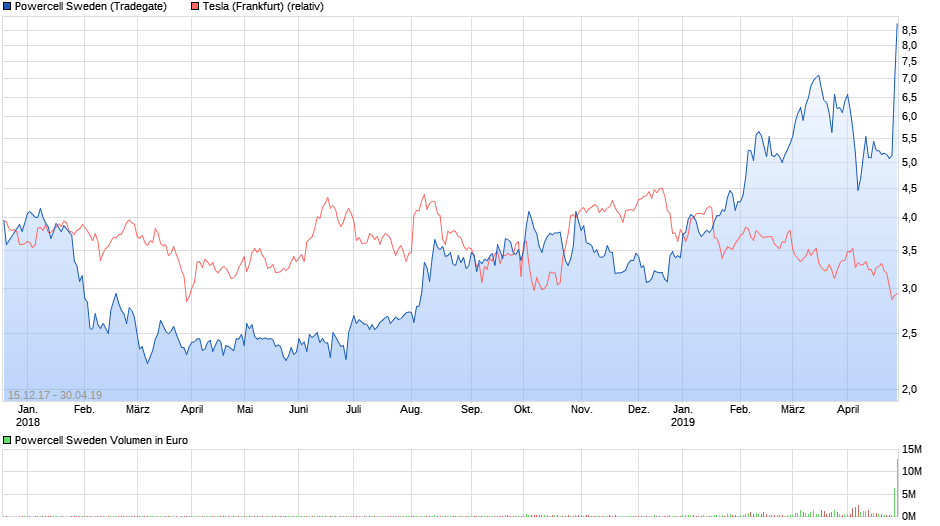Viewport: 940px width, 526px height.
Task: Click the 'Mai' month label
Action: (x=245, y=410)
